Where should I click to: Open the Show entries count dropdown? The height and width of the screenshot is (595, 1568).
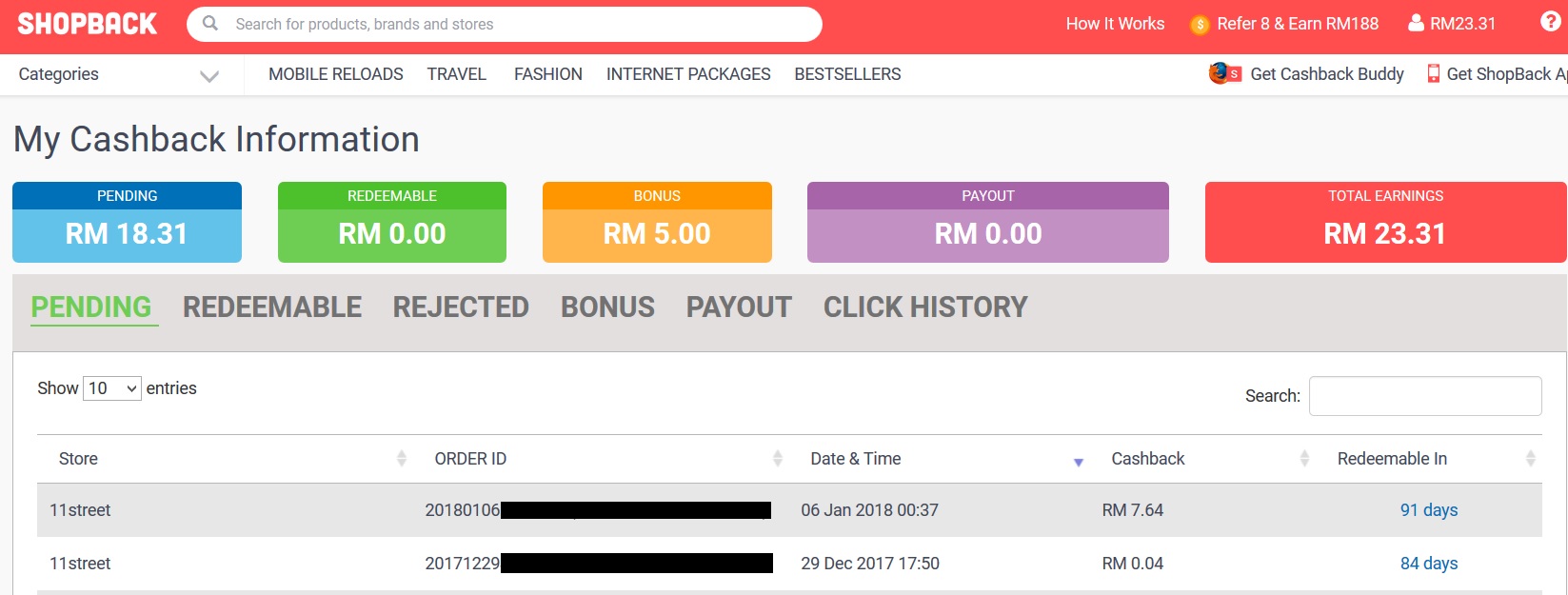[112, 388]
